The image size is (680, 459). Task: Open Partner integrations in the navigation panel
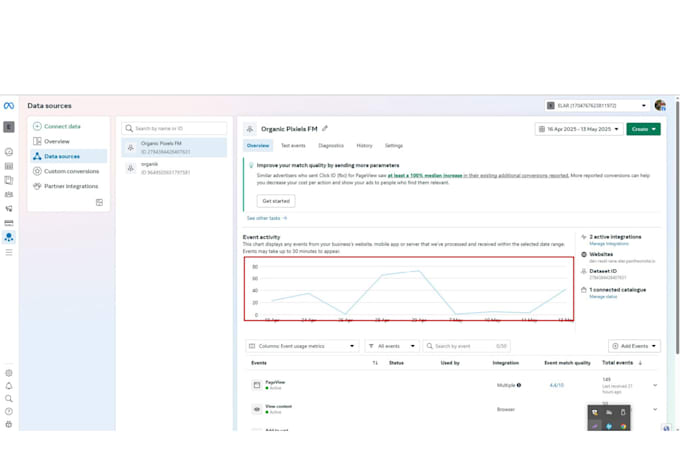click(69, 186)
